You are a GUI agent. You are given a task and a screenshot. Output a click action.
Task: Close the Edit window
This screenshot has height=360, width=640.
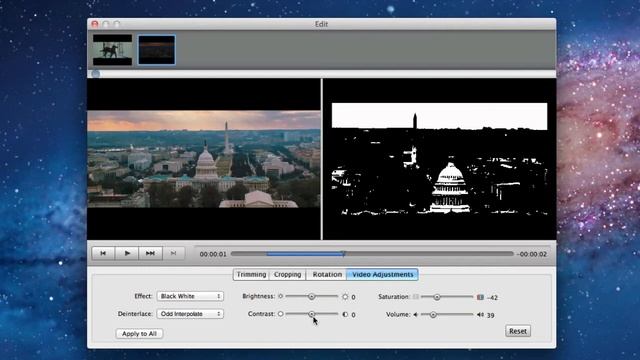(95, 24)
